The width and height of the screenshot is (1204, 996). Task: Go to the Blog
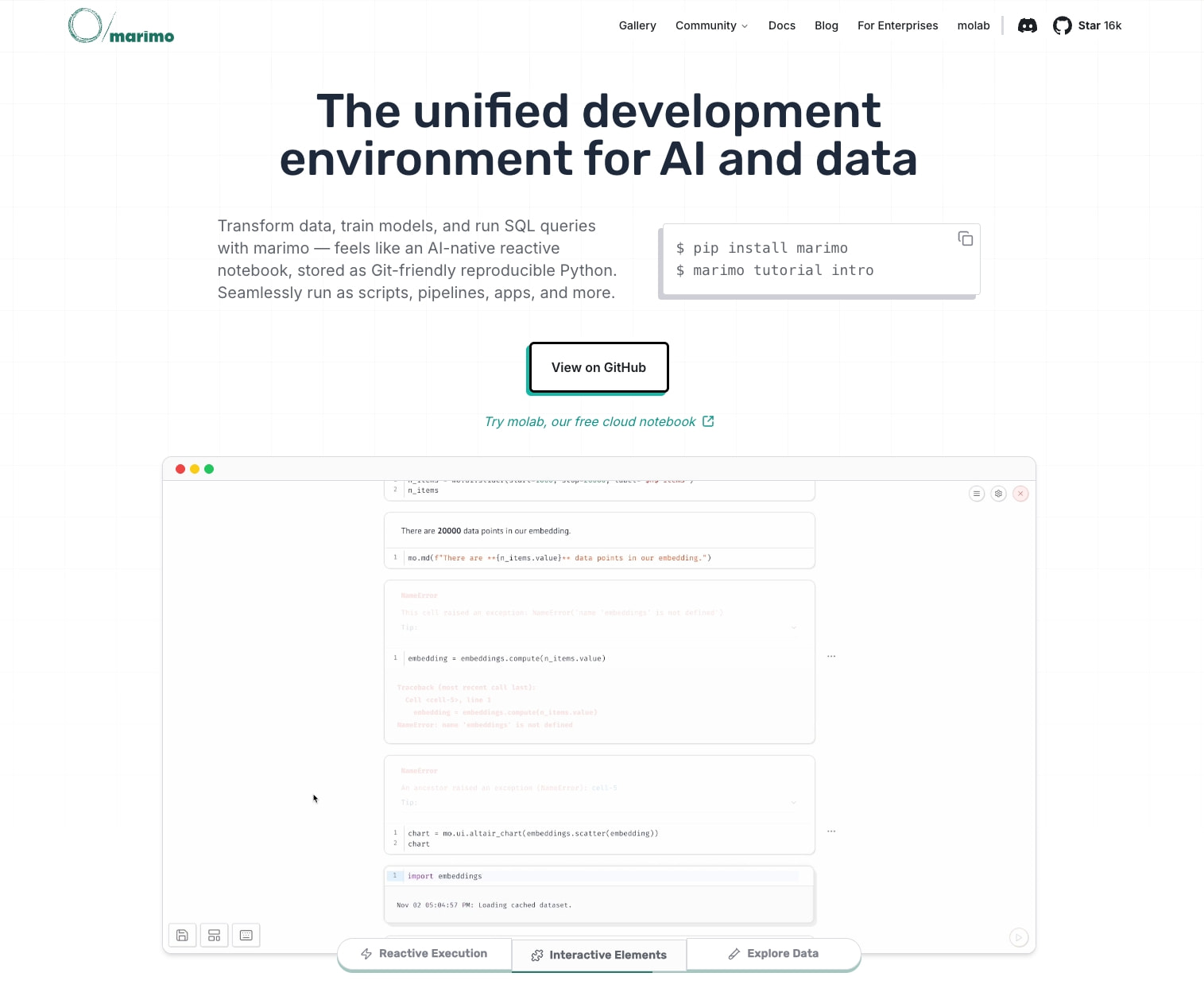click(827, 25)
